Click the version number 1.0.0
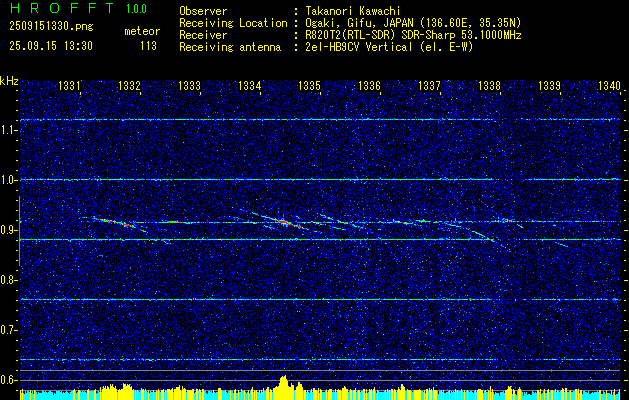The image size is (629, 400). [x=136, y=9]
